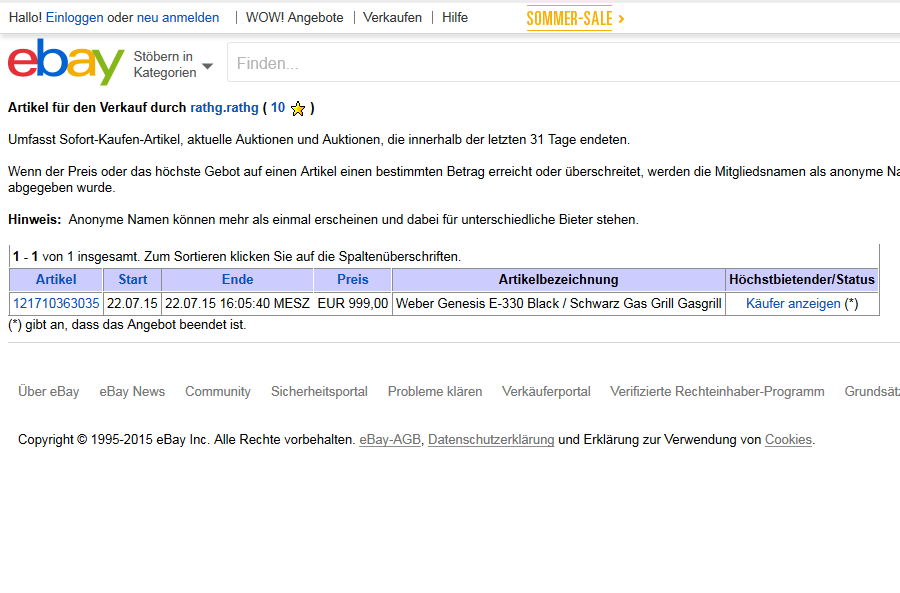This screenshot has width=900, height=593.
Task: Select the price cell EUR 999,00
Action: click(x=353, y=304)
